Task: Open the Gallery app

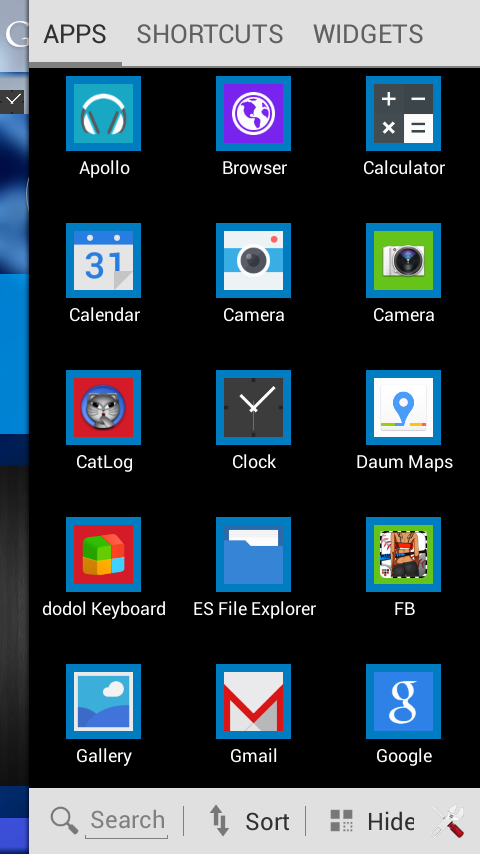Action: [x=104, y=702]
